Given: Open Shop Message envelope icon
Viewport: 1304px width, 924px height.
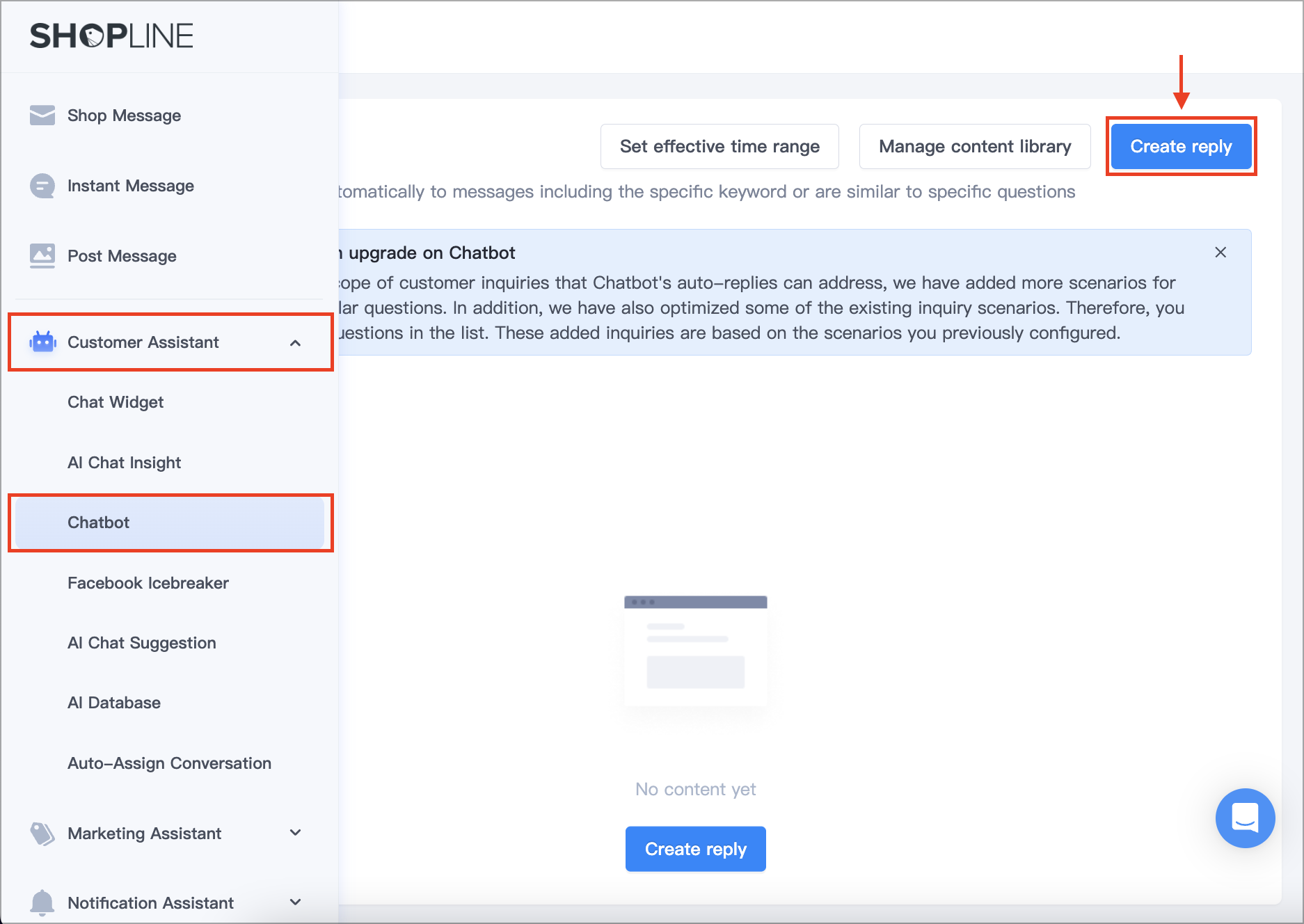Looking at the screenshot, I should click(42, 115).
